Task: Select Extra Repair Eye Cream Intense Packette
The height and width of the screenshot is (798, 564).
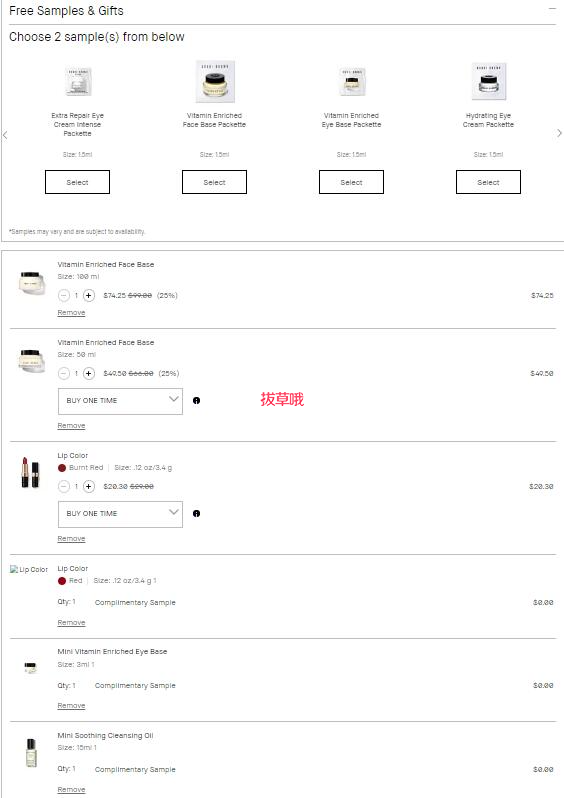Action: click(77, 182)
